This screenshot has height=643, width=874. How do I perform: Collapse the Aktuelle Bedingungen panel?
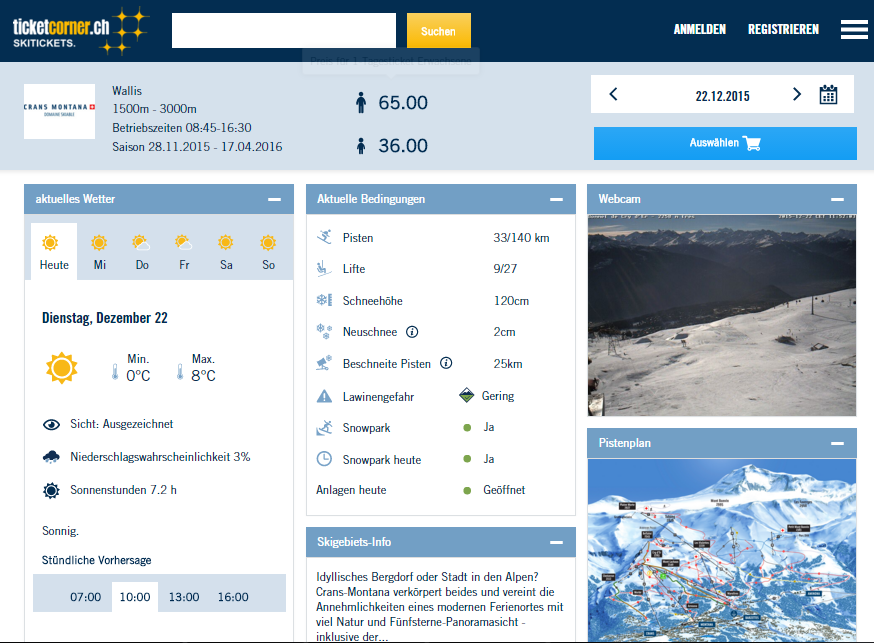556,199
